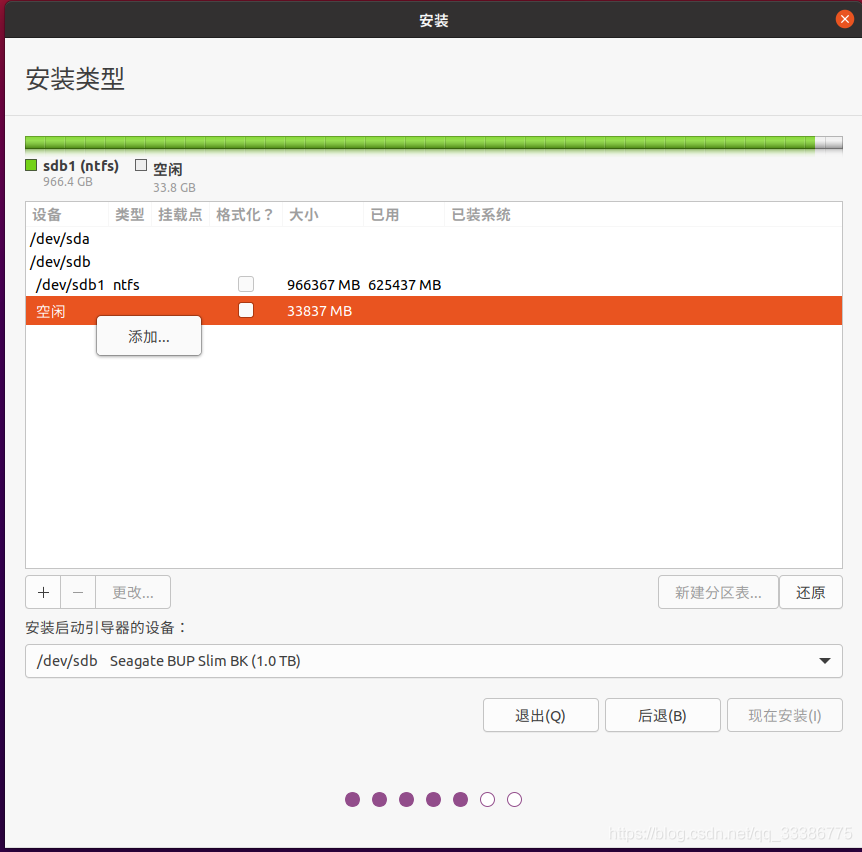
Task: Click the minus button to remove a partition
Action: pos(78,592)
